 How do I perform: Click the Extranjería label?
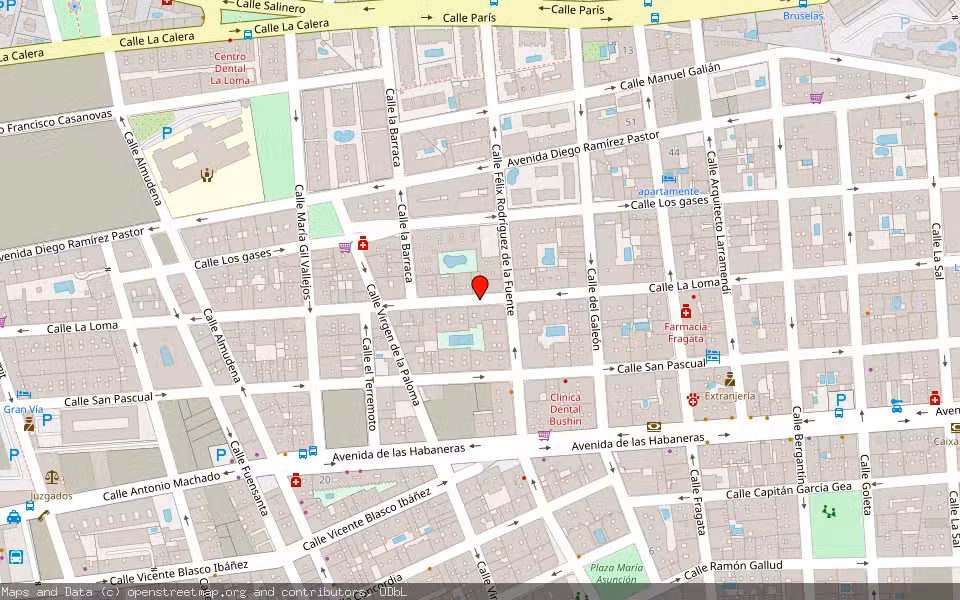pyautogui.click(x=730, y=396)
